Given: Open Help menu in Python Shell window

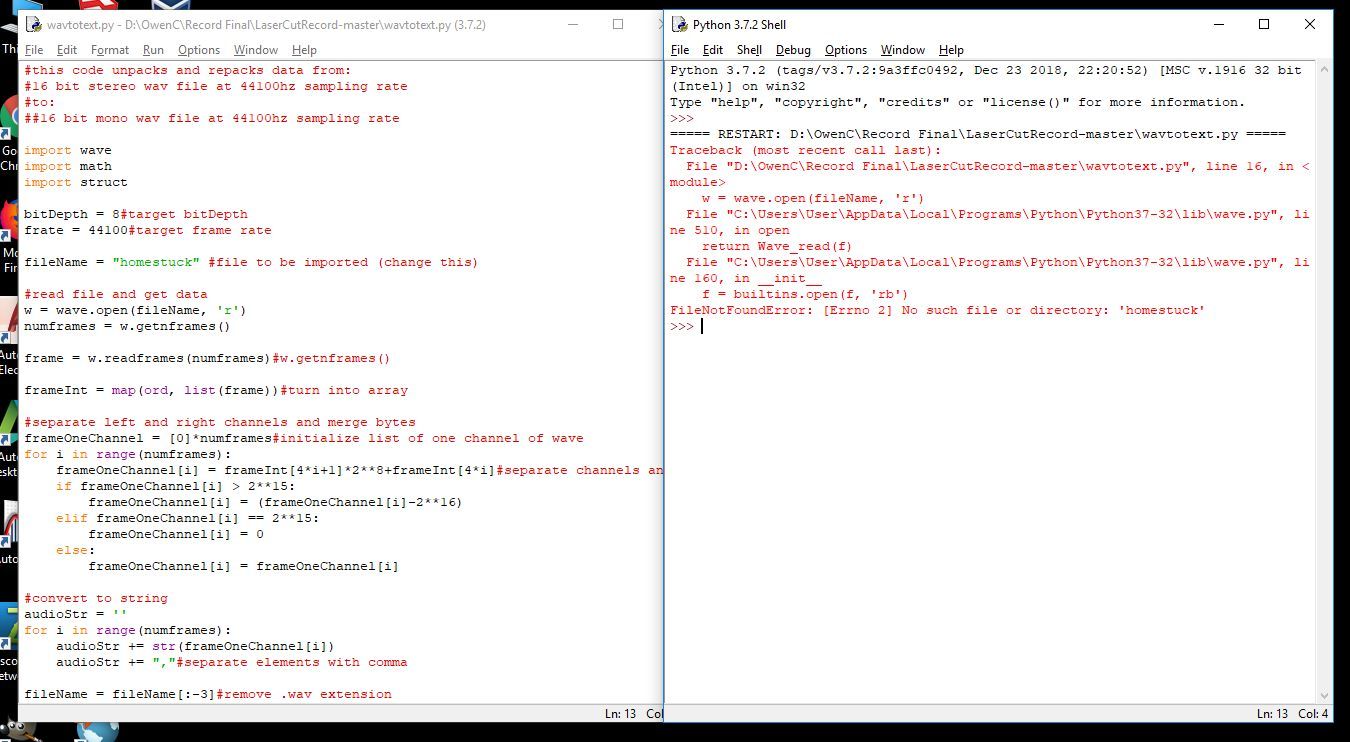Looking at the screenshot, I should (951, 50).
